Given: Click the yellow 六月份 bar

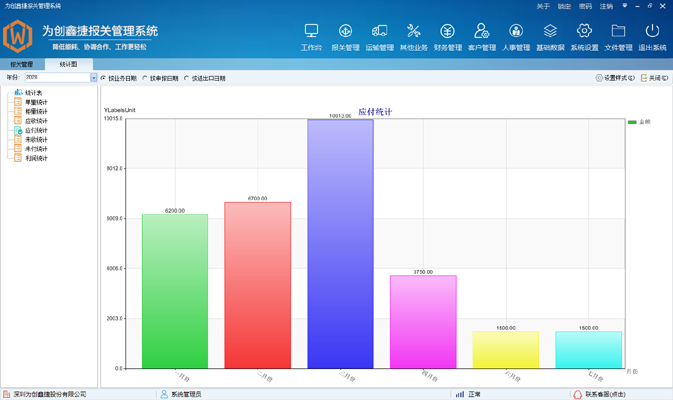Looking at the screenshot, I should (506, 350).
